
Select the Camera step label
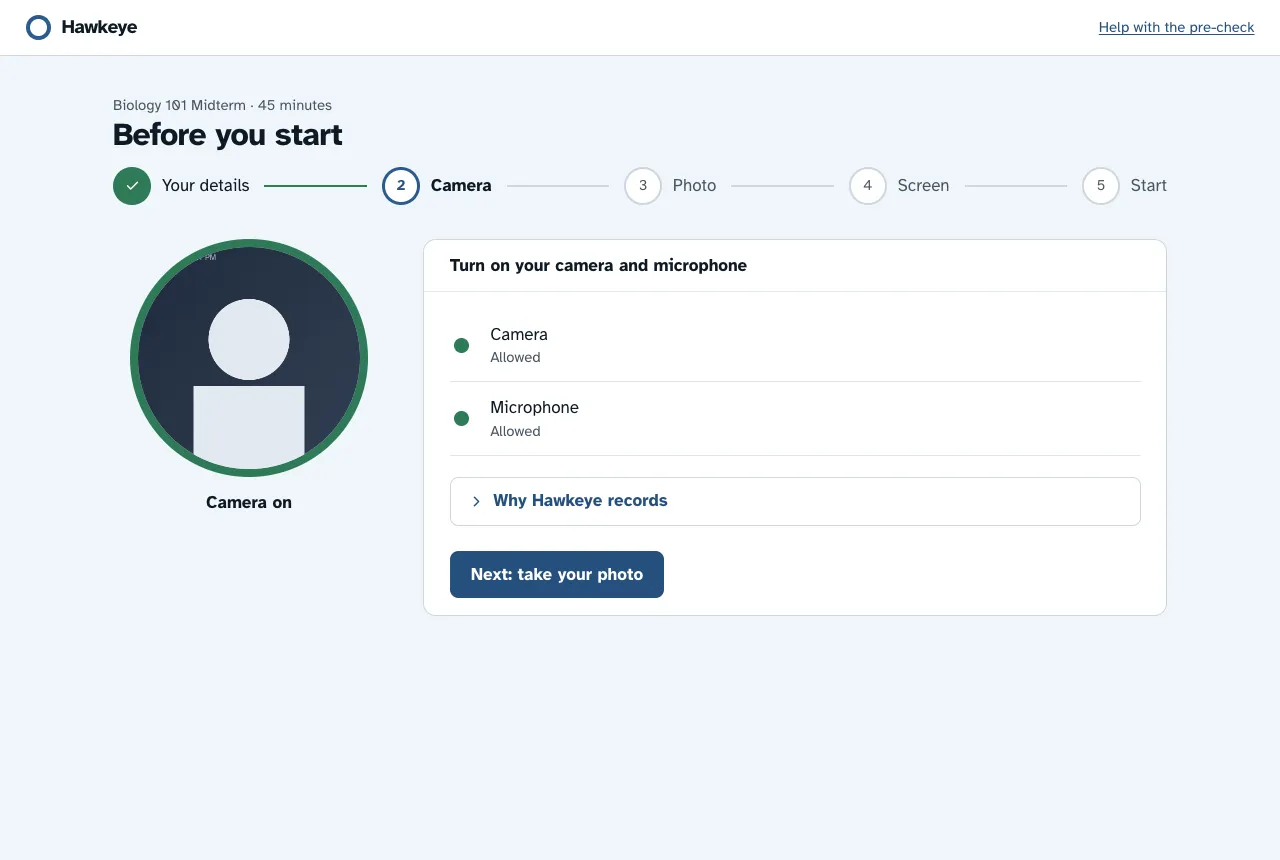point(461,185)
